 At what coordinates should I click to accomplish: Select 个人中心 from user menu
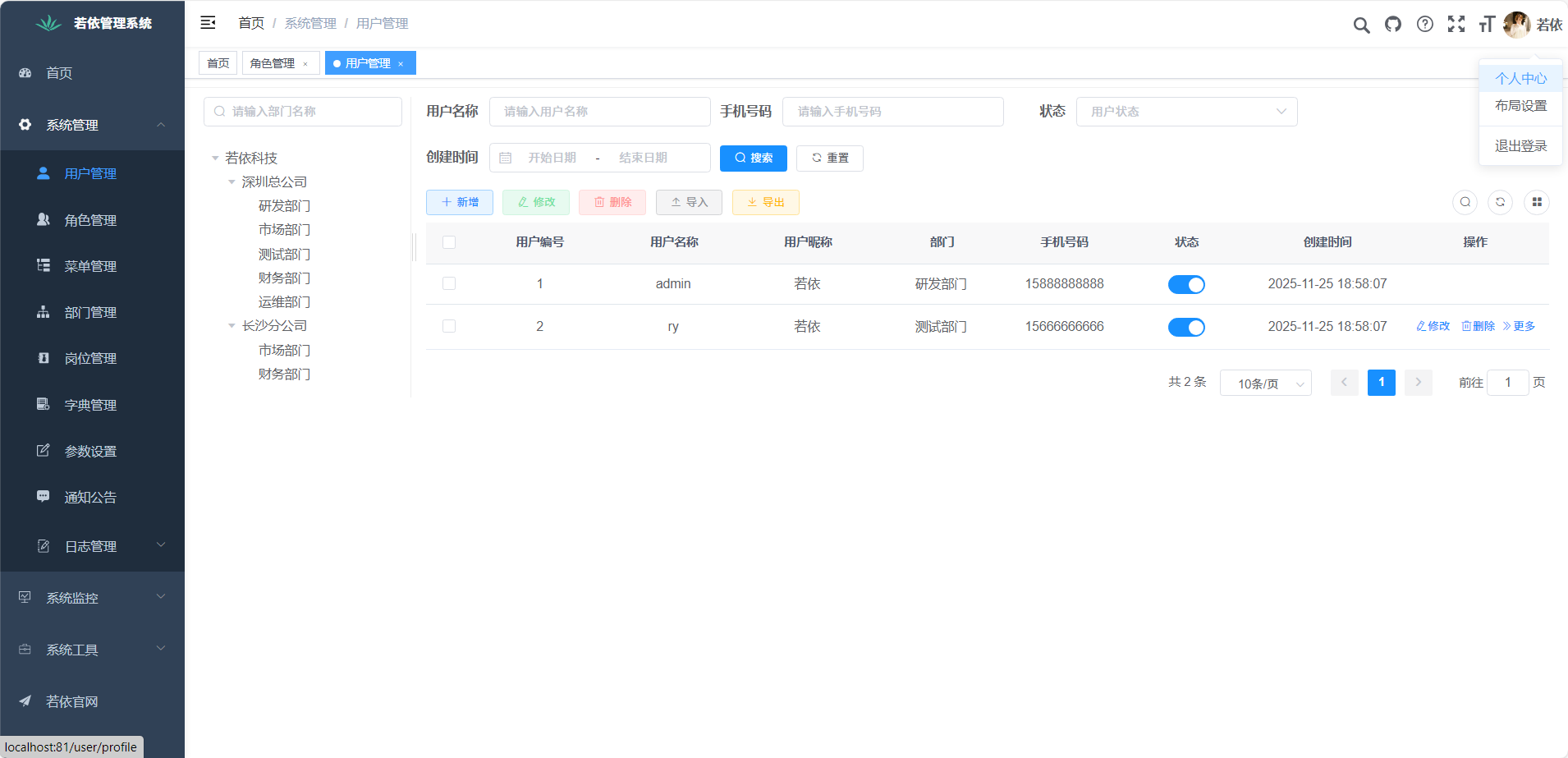click(x=1520, y=78)
